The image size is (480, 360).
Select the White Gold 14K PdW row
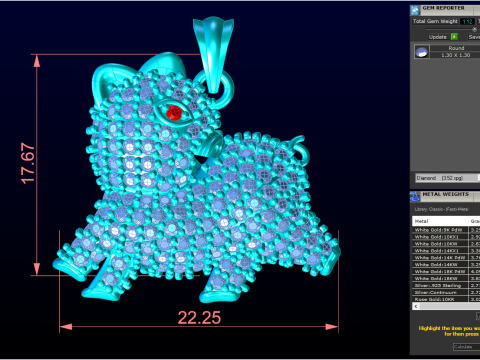pyautogui.click(x=446, y=258)
